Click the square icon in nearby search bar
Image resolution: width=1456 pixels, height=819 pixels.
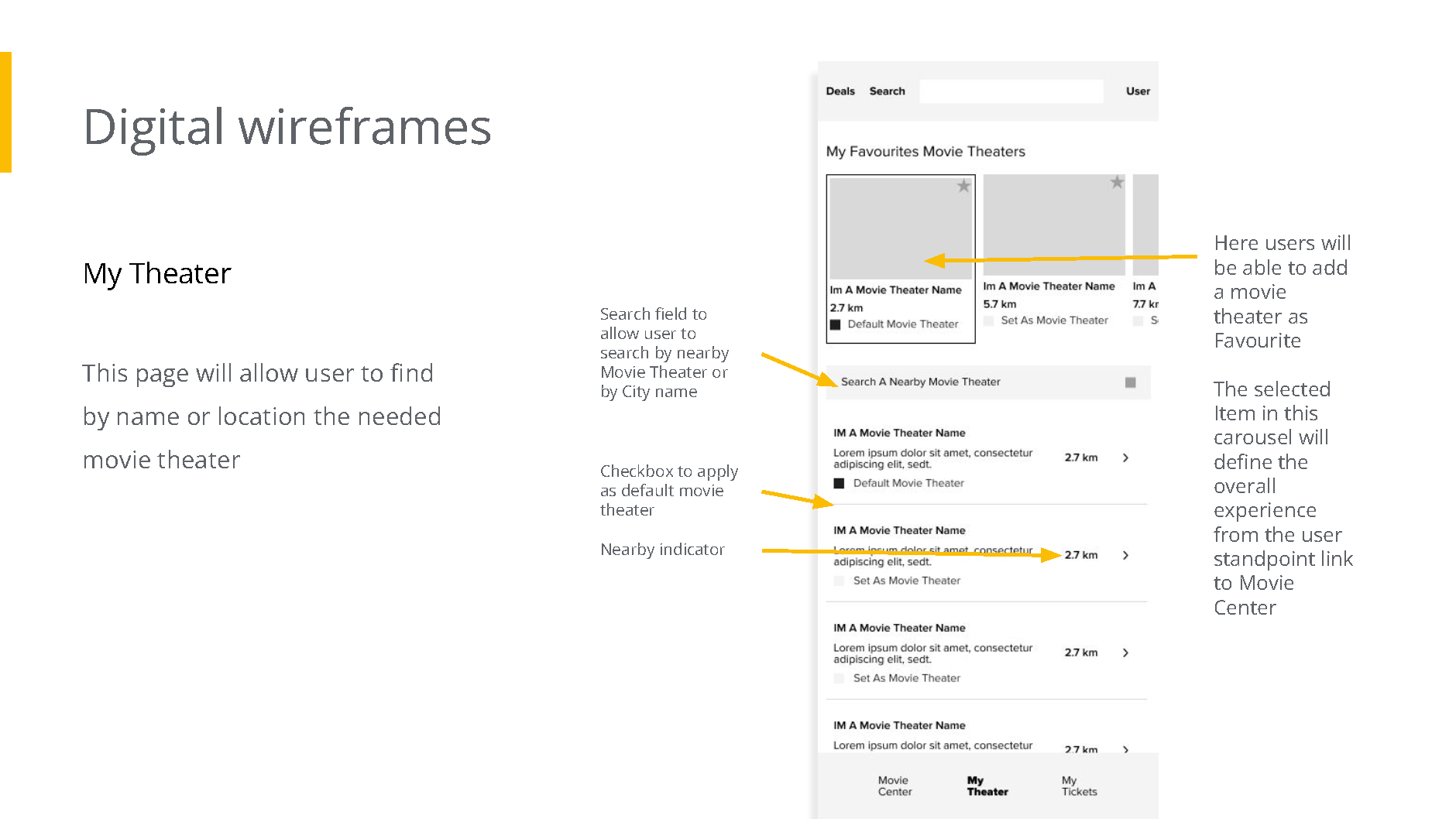1130,382
